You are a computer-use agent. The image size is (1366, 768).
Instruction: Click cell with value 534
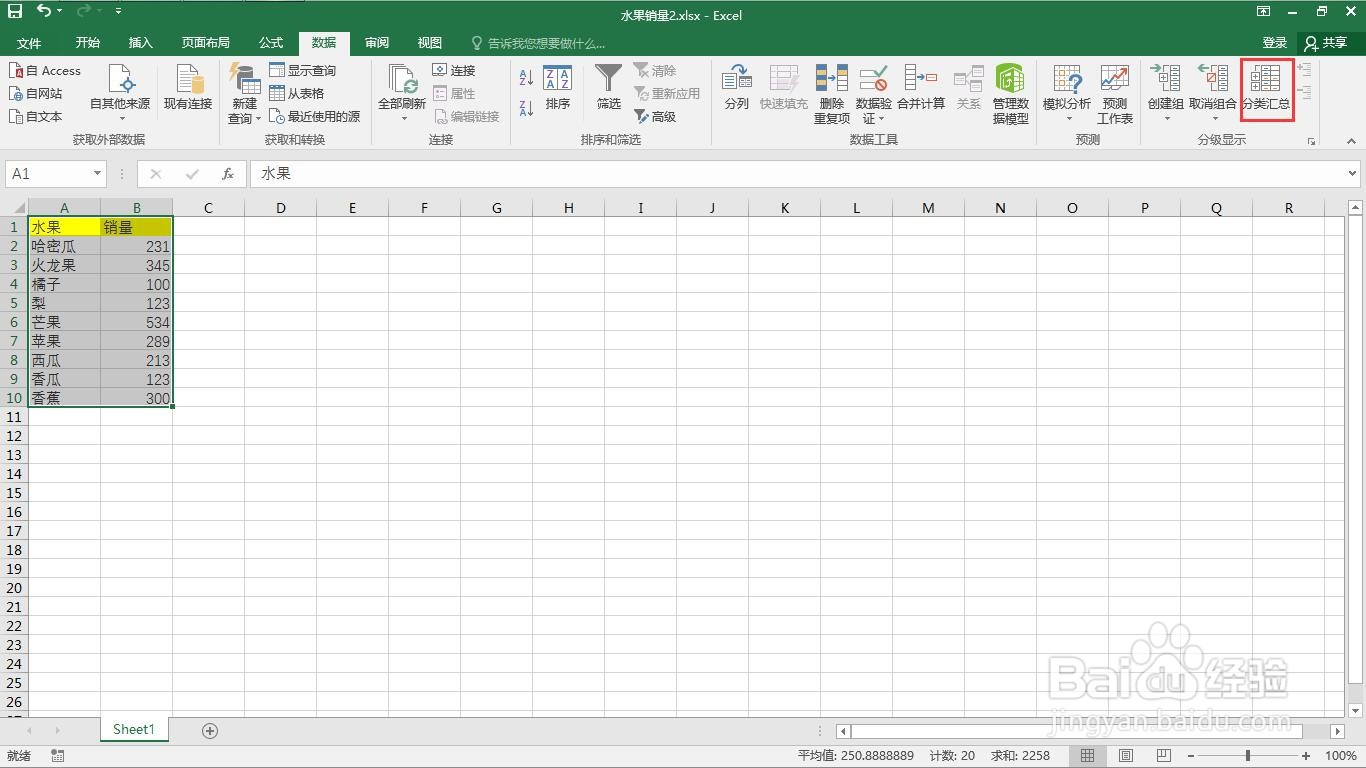click(x=136, y=322)
